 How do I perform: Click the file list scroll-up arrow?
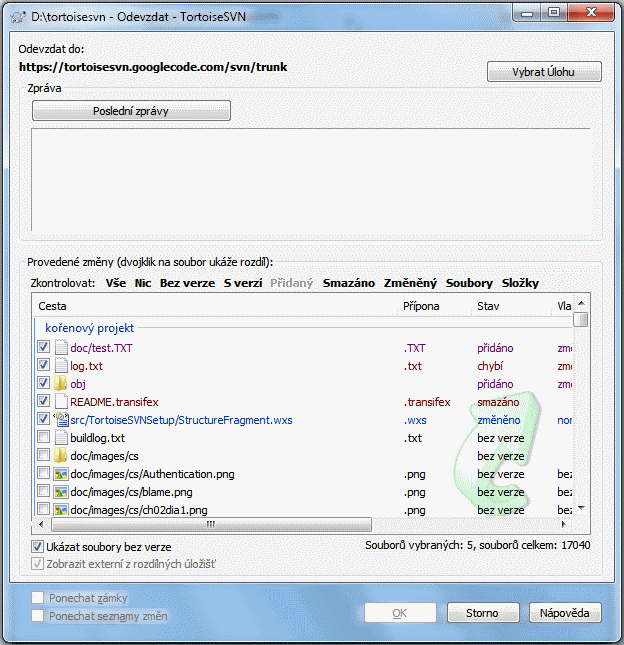[581, 304]
